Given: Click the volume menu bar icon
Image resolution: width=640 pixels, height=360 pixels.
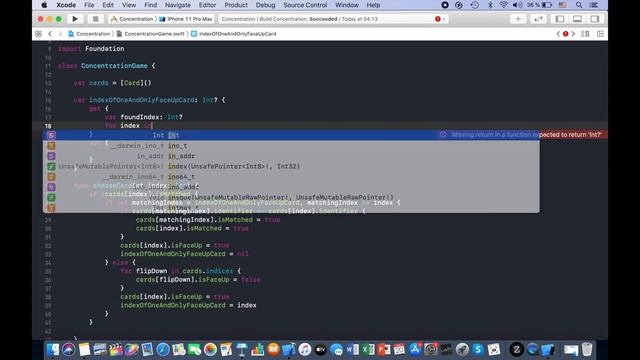Looking at the screenshot, I should tap(517, 5).
